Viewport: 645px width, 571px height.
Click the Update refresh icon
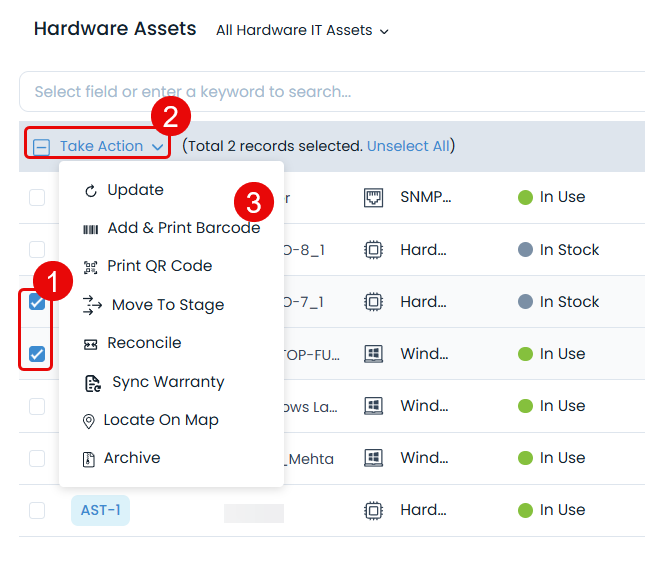pyautogui.click(x=91, y=190)
